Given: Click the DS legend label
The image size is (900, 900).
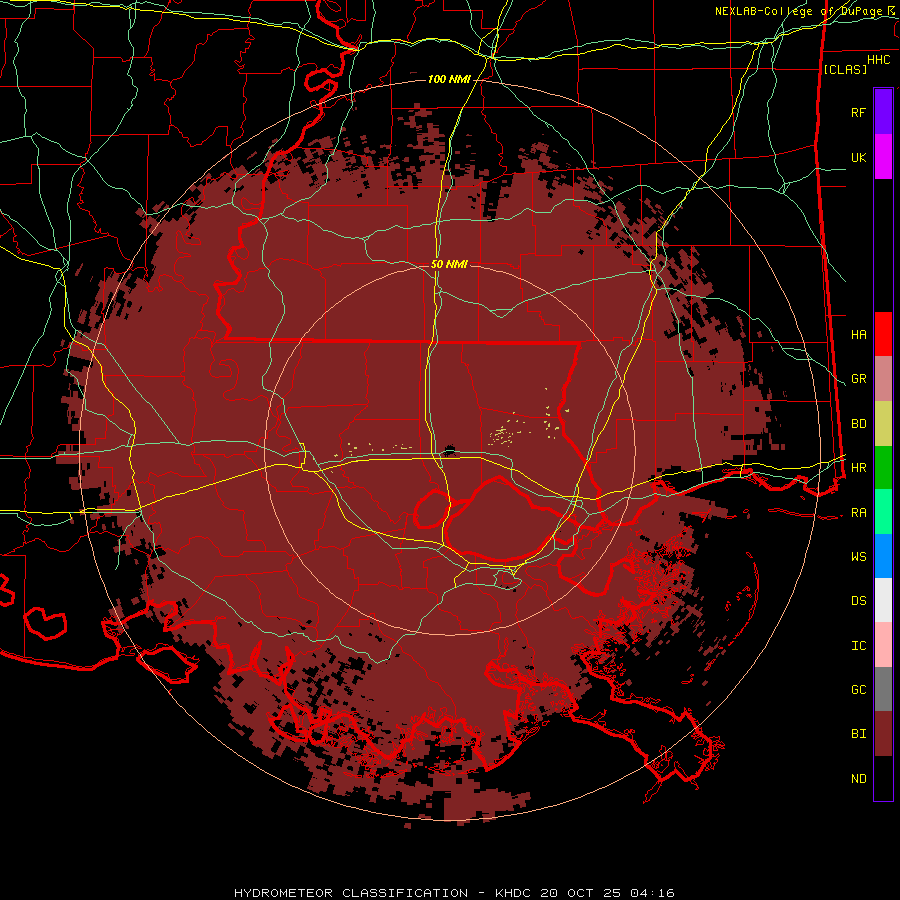Looking at the screenshot, I should point(858,601).
